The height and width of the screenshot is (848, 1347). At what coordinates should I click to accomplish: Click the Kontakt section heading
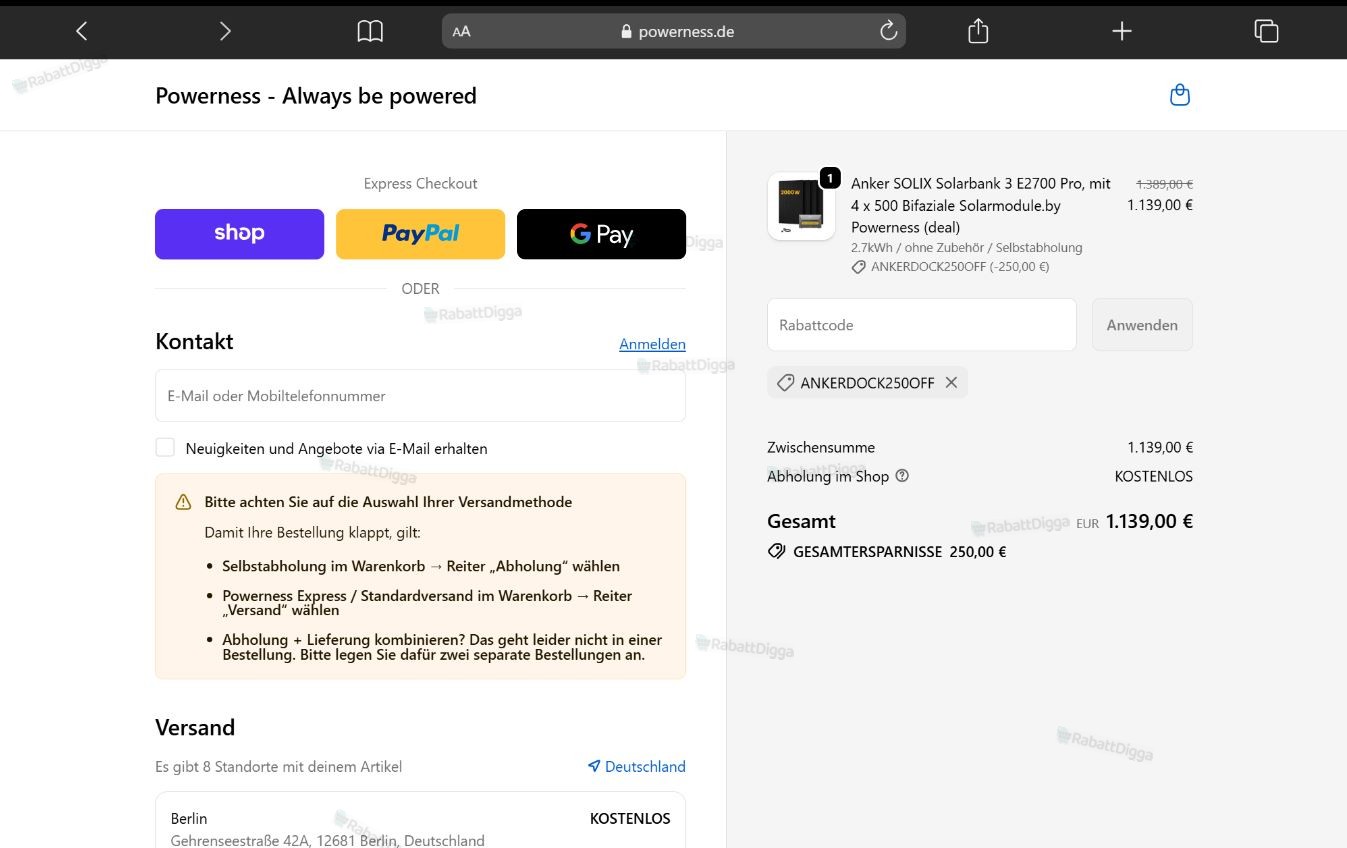tap(194, 341)
